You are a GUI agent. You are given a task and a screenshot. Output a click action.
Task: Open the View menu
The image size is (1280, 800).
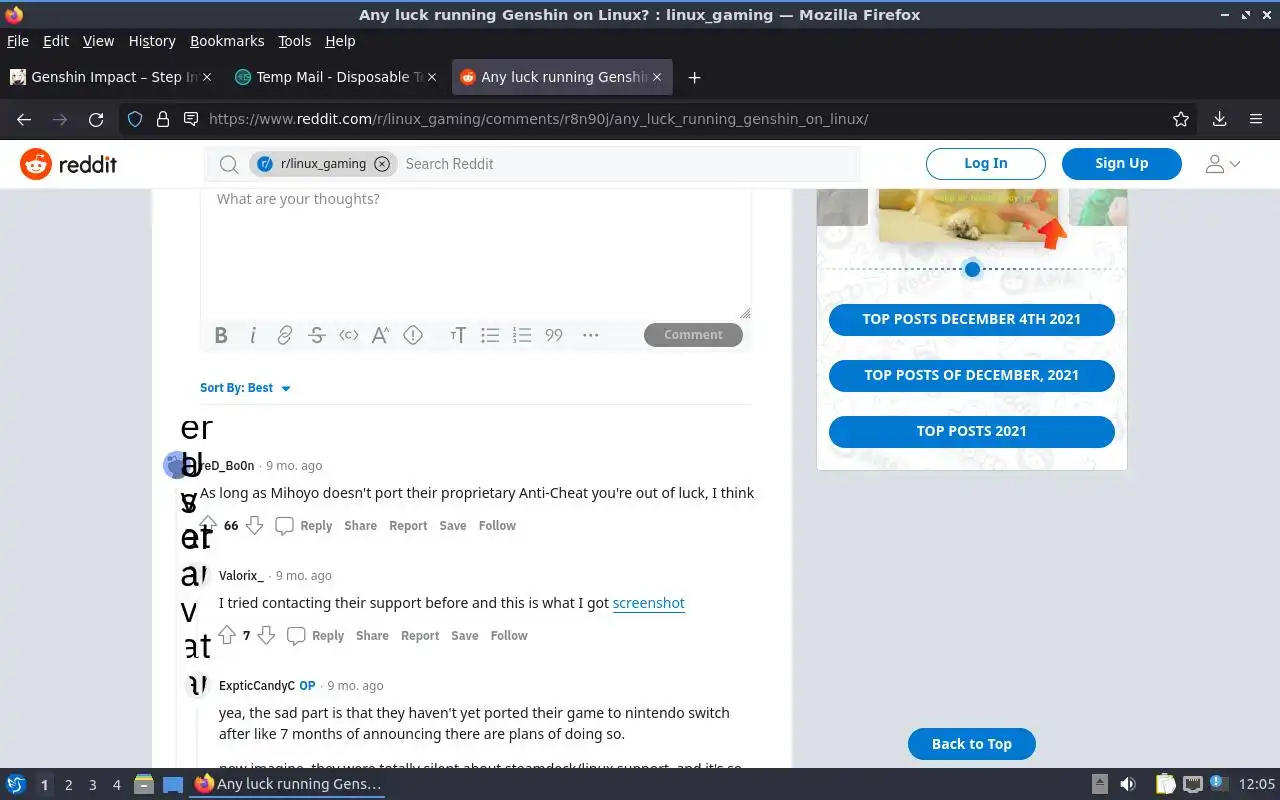pos(98,41)
